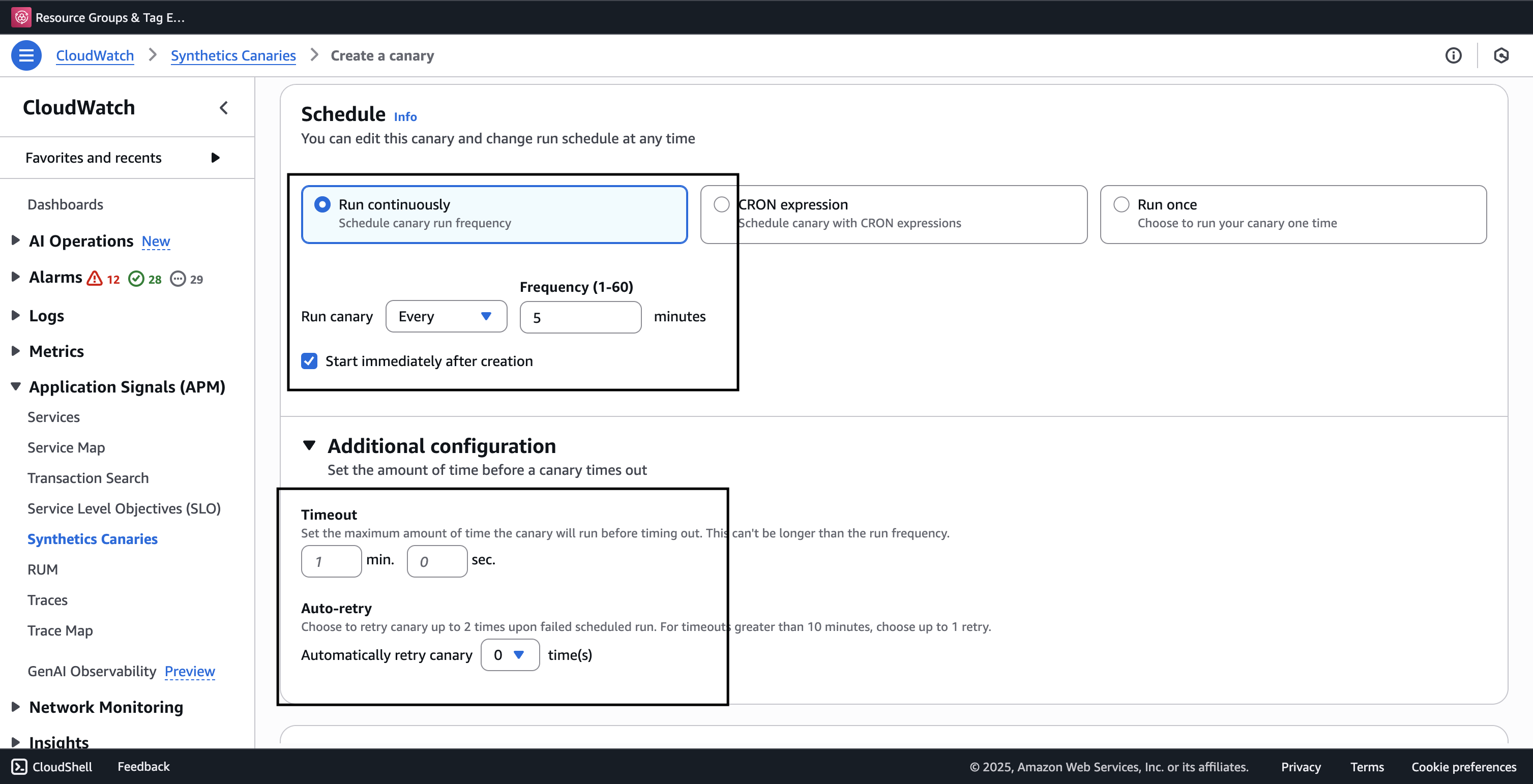The height and width of the screenshot is (784, 1533).
Task: Open Synthetics Canaries in sidebar
Action: click(92, 539)
